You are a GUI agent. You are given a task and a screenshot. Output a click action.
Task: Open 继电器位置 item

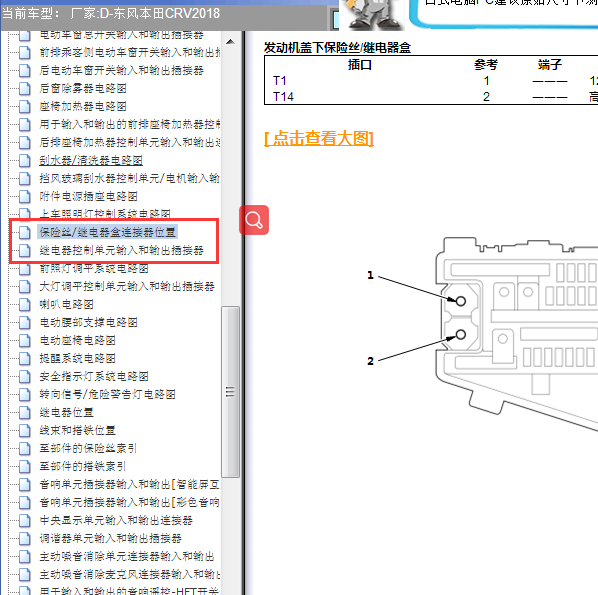[66, 412]
